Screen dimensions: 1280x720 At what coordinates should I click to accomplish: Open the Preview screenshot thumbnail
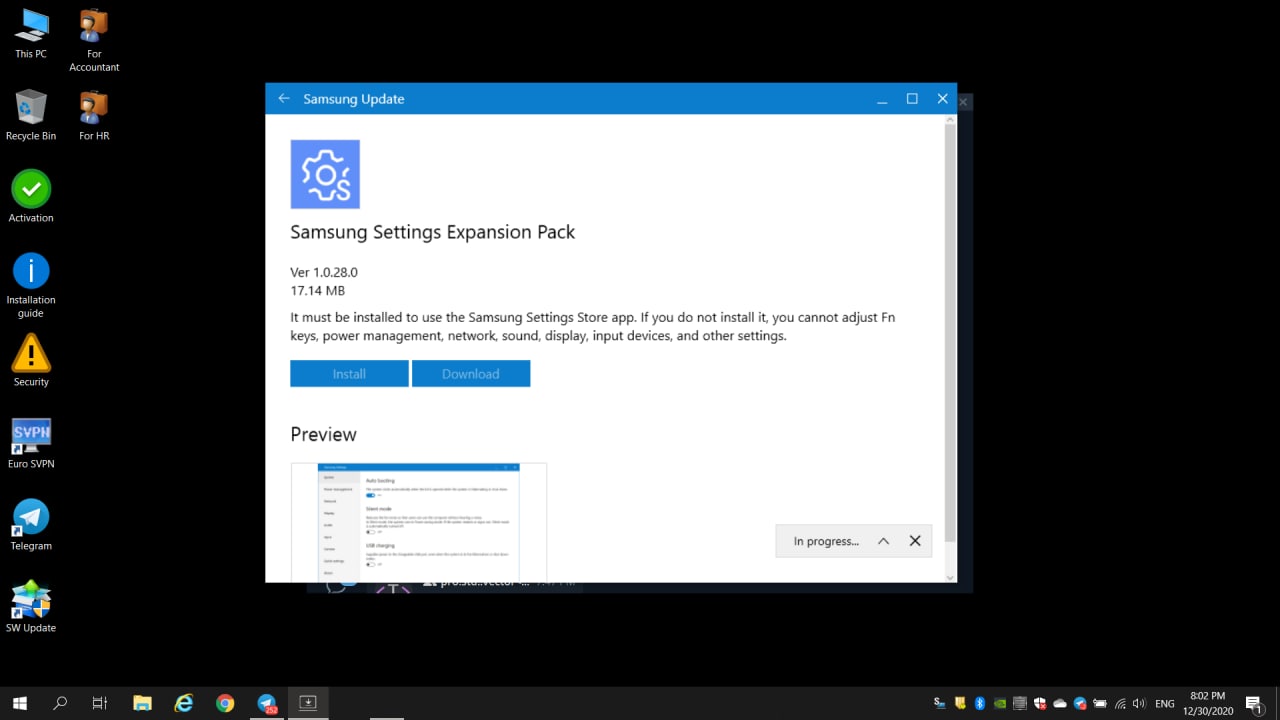click(x=419, y=522)
